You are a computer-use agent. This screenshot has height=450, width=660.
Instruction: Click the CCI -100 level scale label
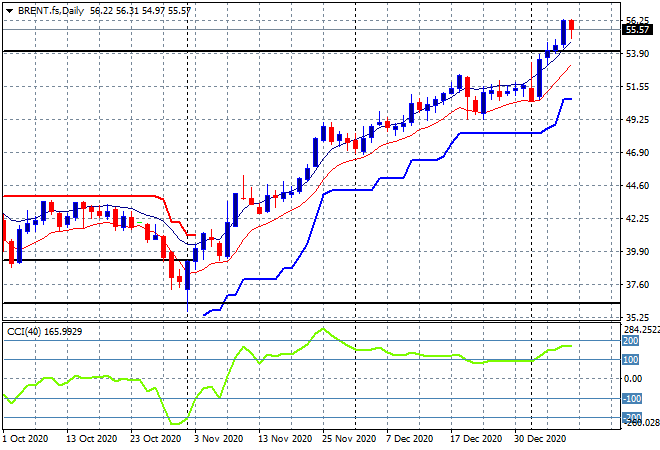pyautogui.click(x=632, y=398)
